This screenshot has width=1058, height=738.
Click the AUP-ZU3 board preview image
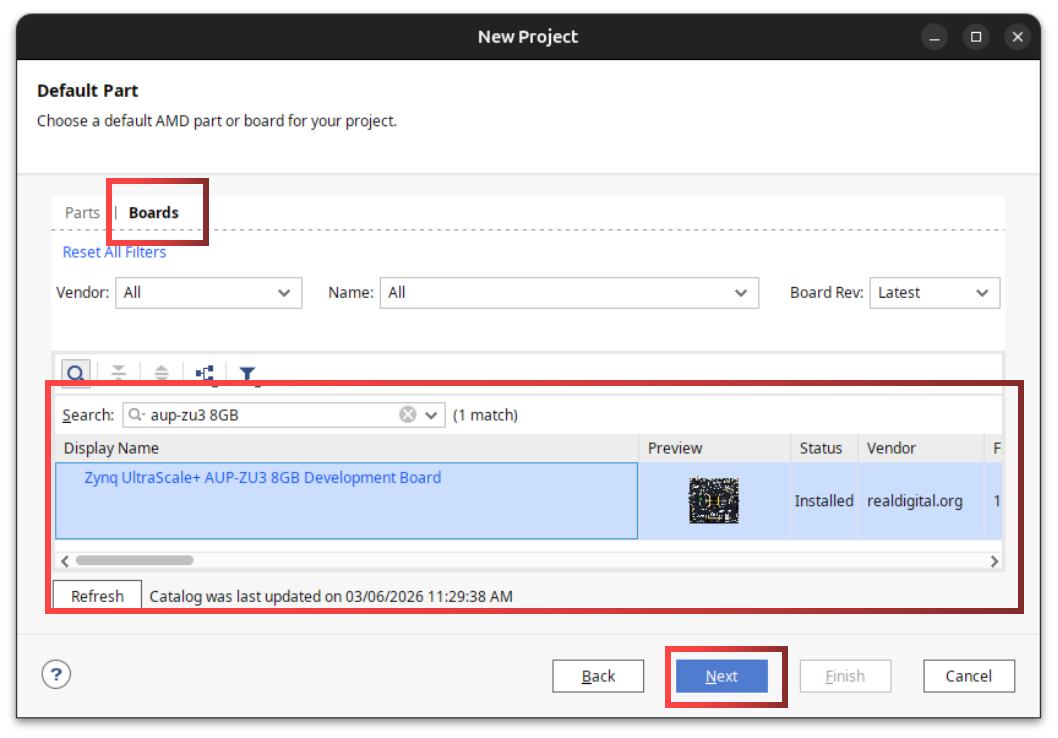pyautogui.click(x=713, y=500)
